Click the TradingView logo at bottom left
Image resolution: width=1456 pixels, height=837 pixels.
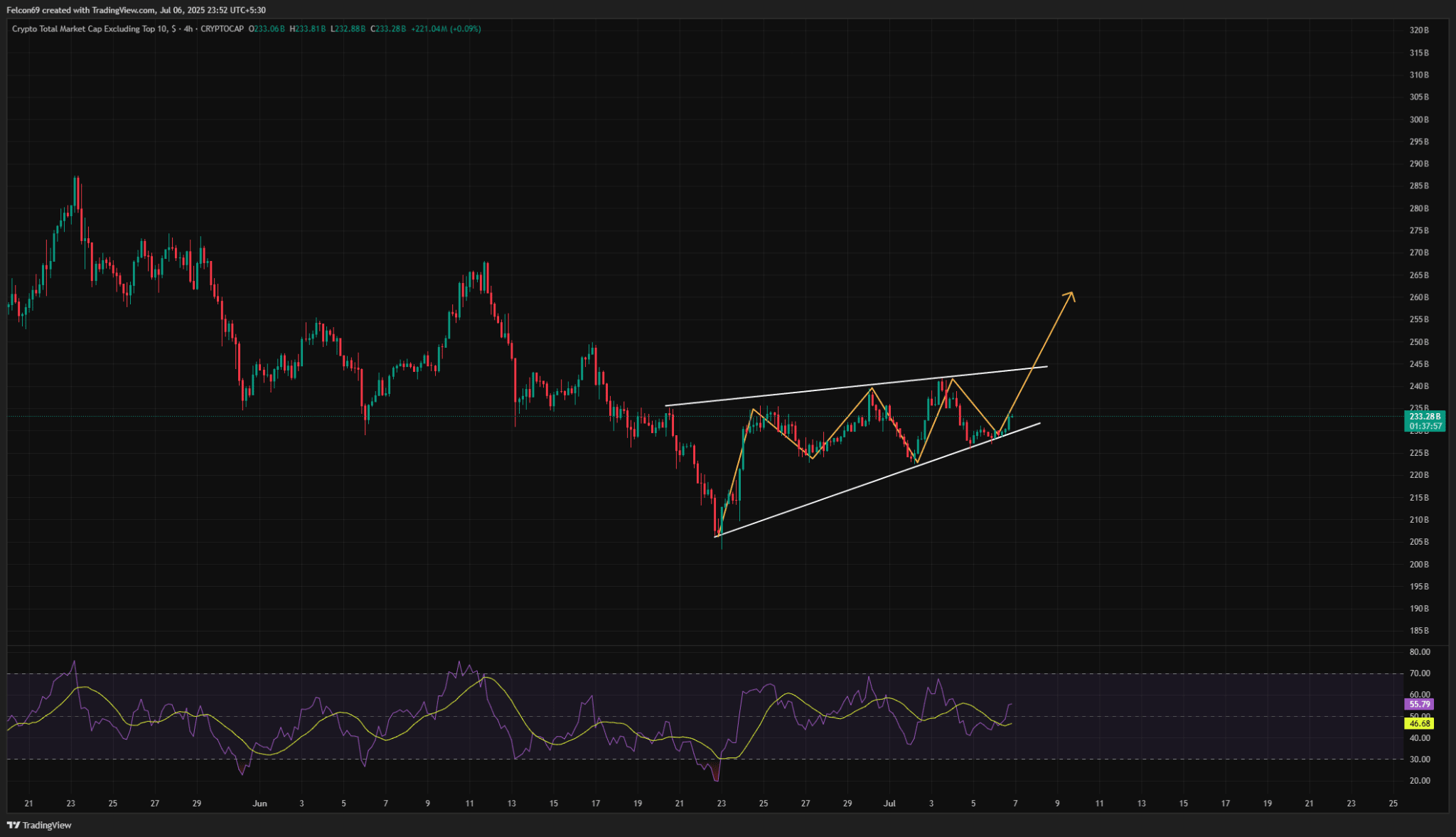coord(40,825)
